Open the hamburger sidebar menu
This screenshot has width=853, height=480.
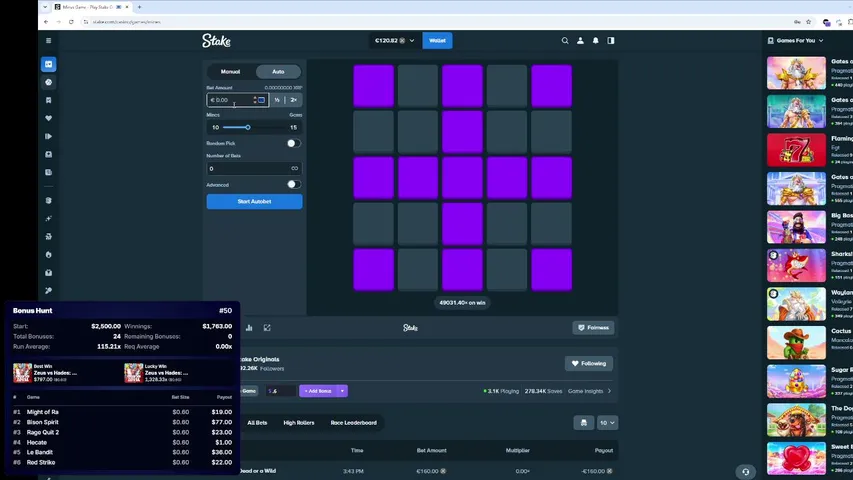tap(48, 40)
